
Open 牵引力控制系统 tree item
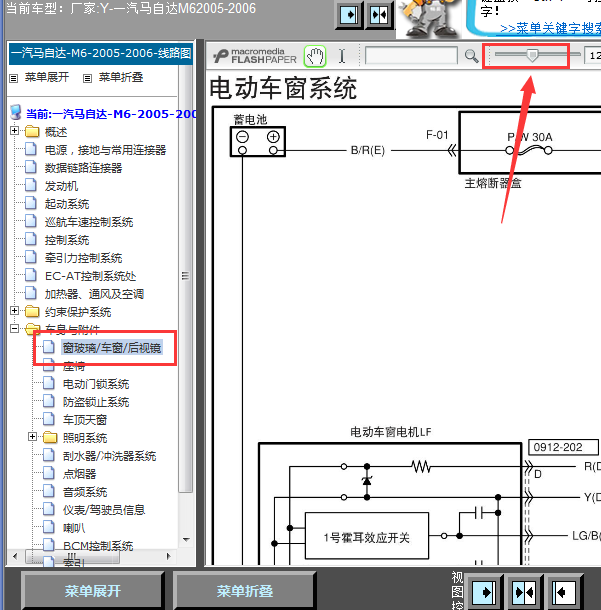coord(83,258)
